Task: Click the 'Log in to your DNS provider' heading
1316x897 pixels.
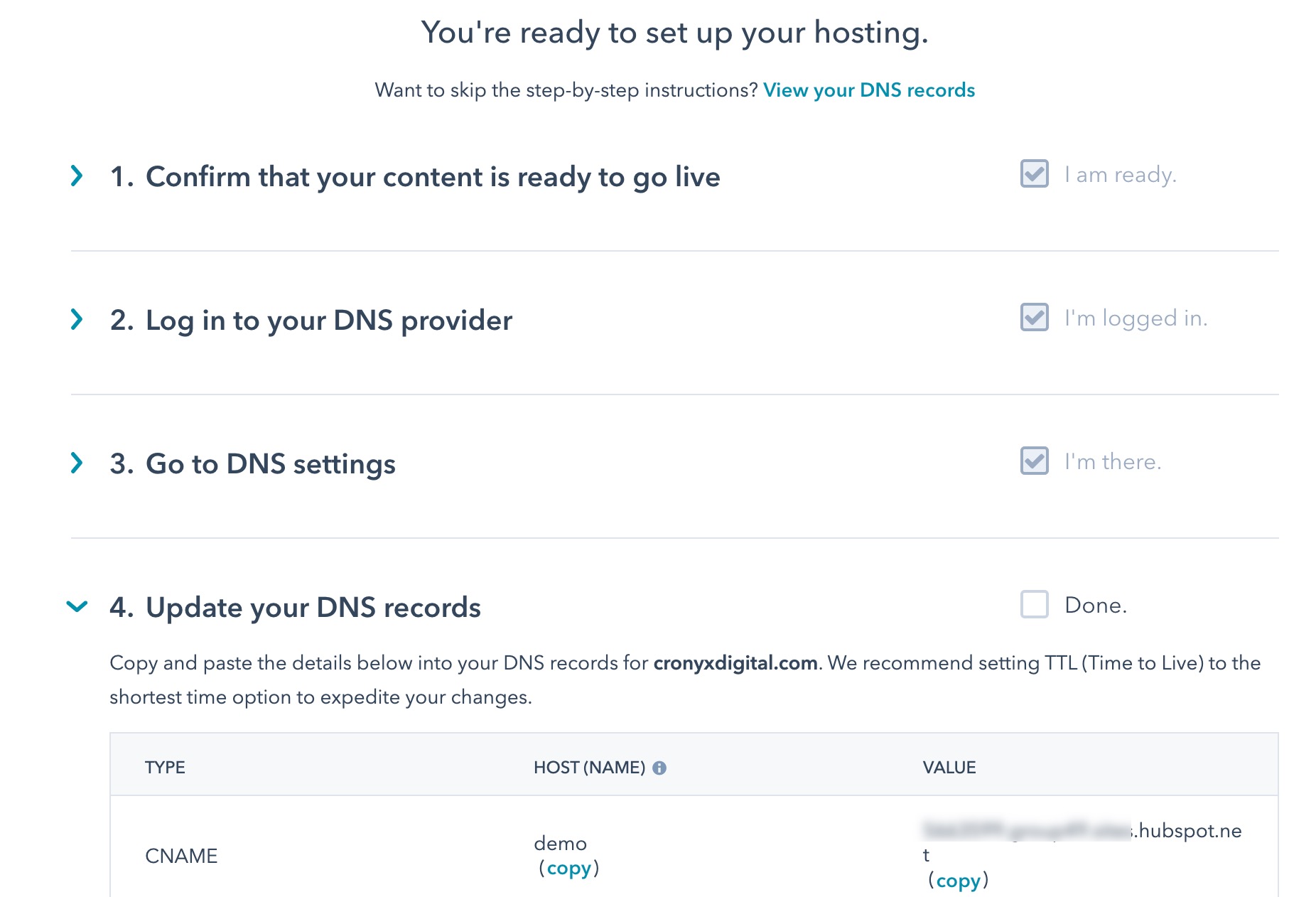Action: [328, 321]
